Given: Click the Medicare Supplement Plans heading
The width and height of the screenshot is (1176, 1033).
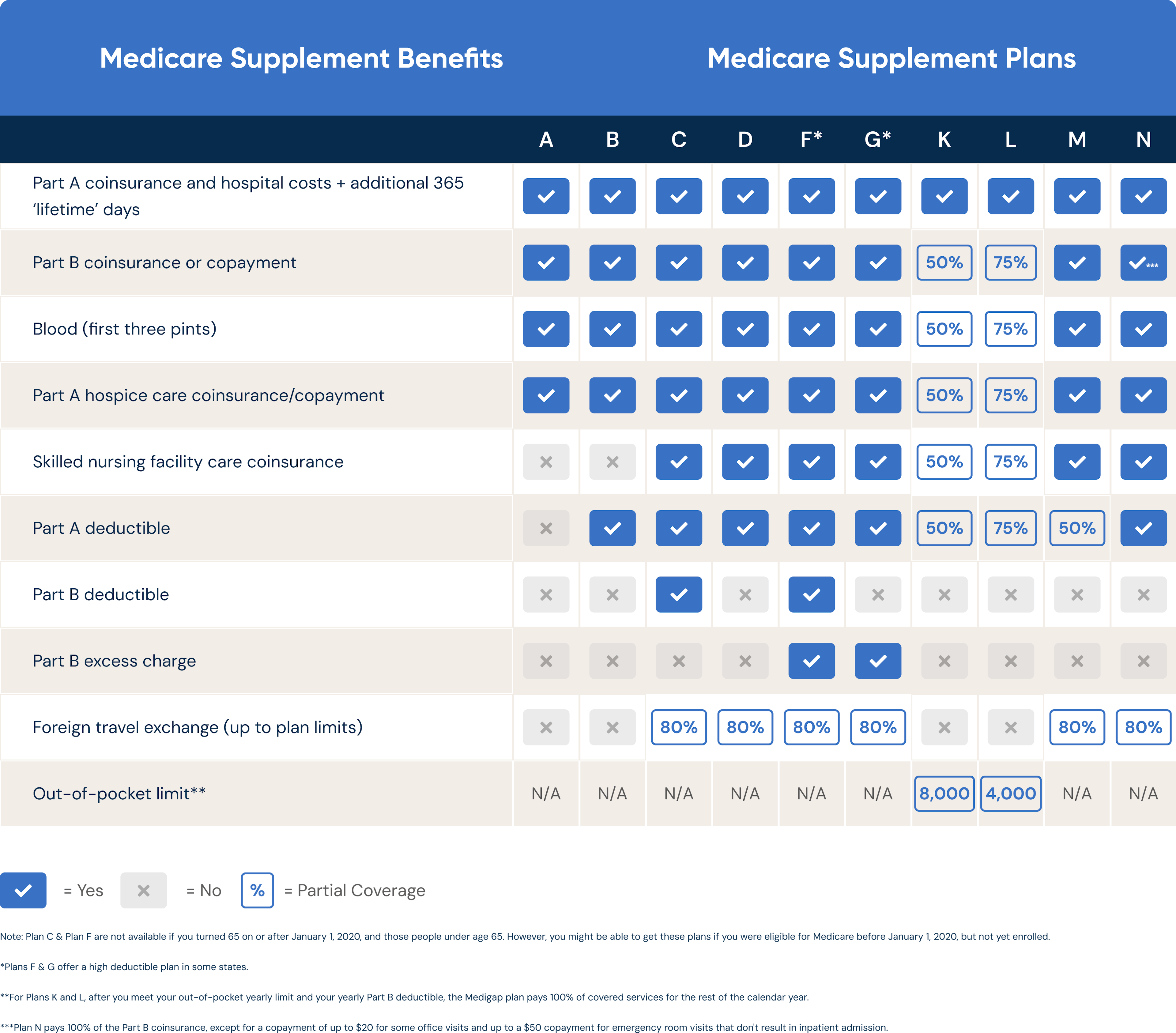Looking at the screenshot, I should click(891, 58).
